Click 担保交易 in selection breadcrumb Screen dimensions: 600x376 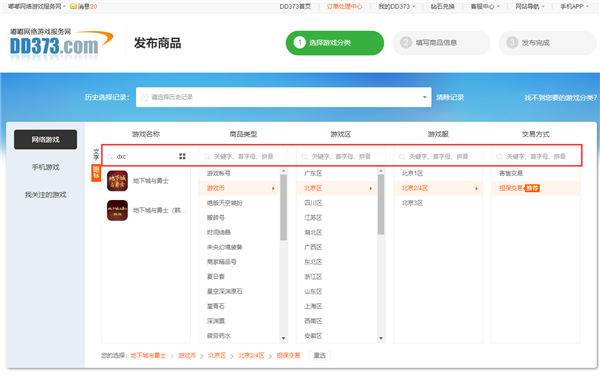[288, 355]
